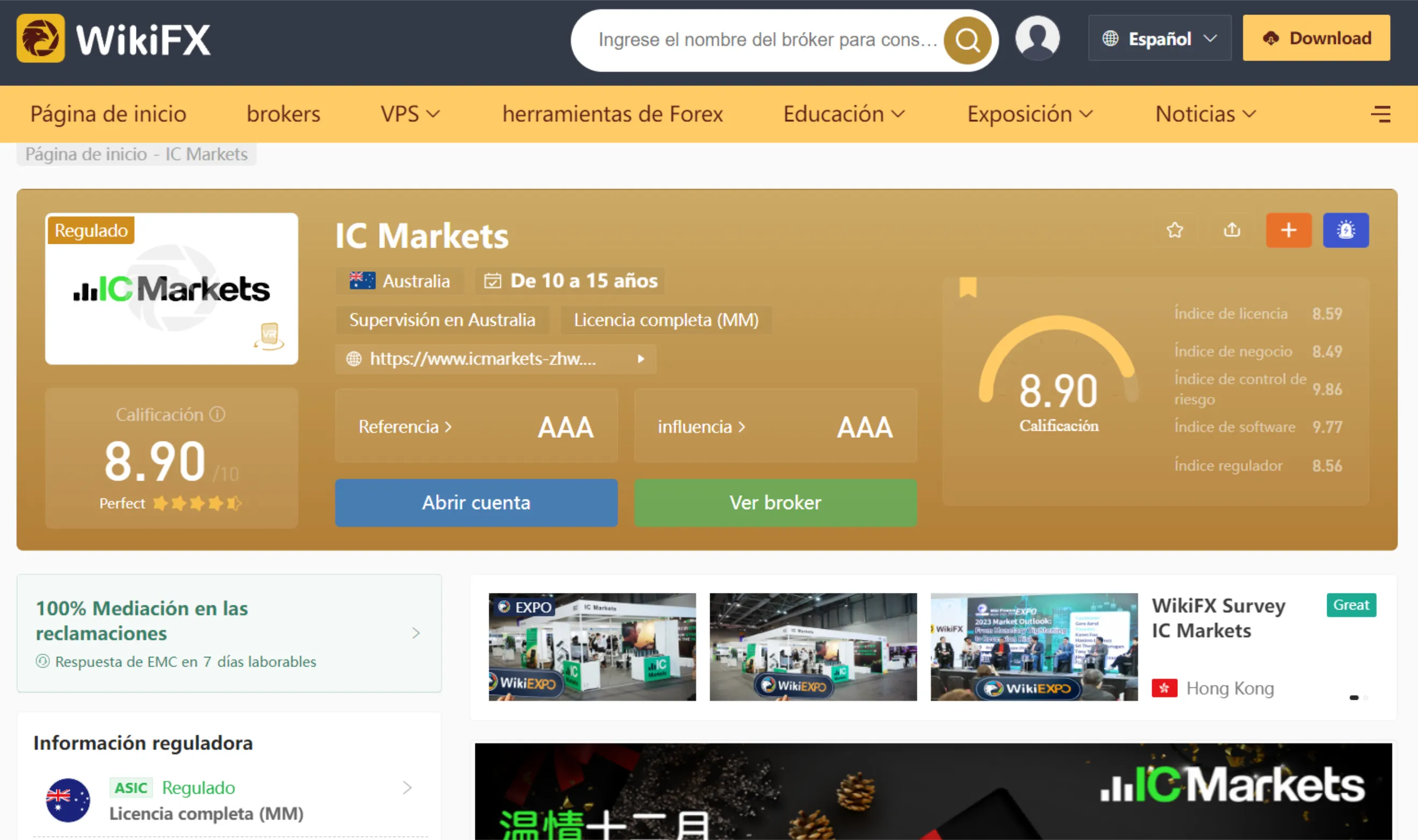Click the orange plus button
The height and width of the screenshot is (840, 1418).
[x=1289, y=230]
